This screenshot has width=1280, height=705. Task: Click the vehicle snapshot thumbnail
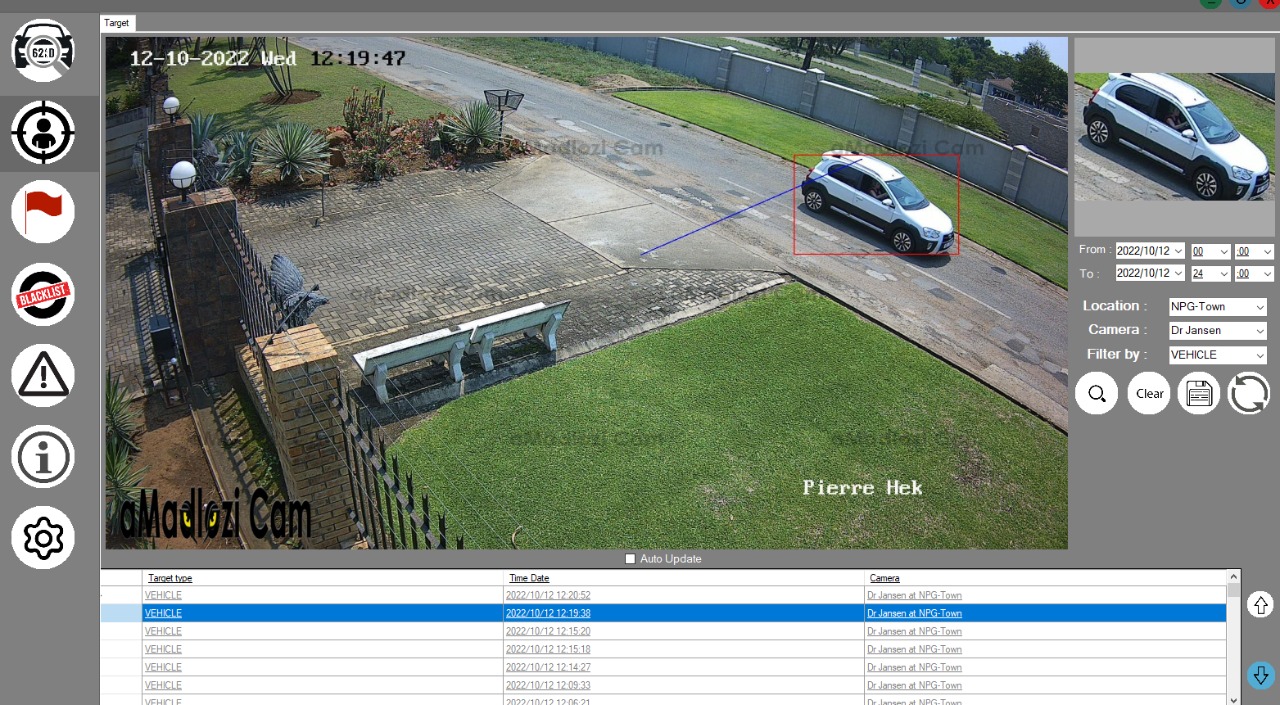[x=1174, y=137]
